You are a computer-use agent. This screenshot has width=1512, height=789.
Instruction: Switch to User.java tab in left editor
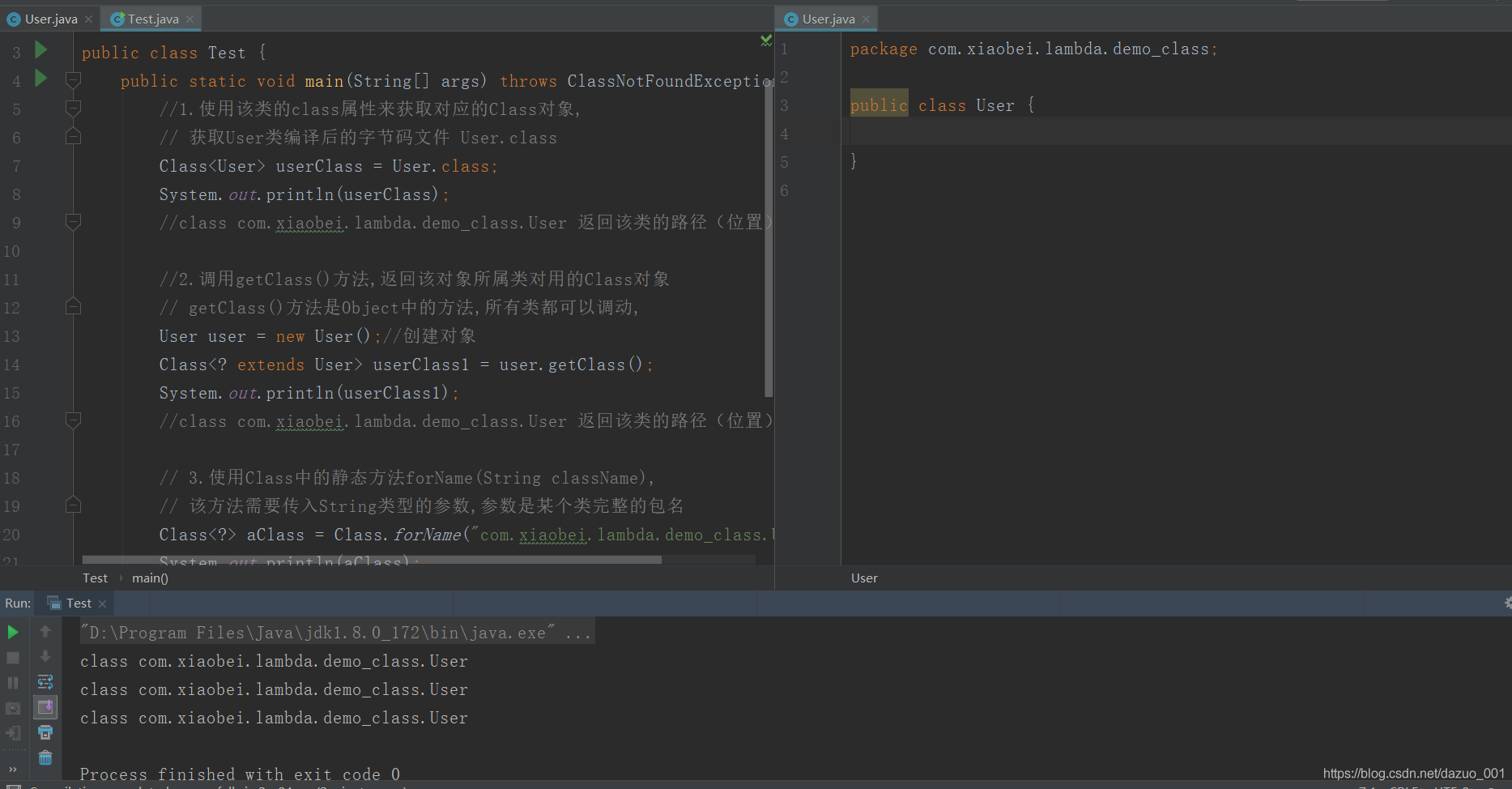click(50, 19)
